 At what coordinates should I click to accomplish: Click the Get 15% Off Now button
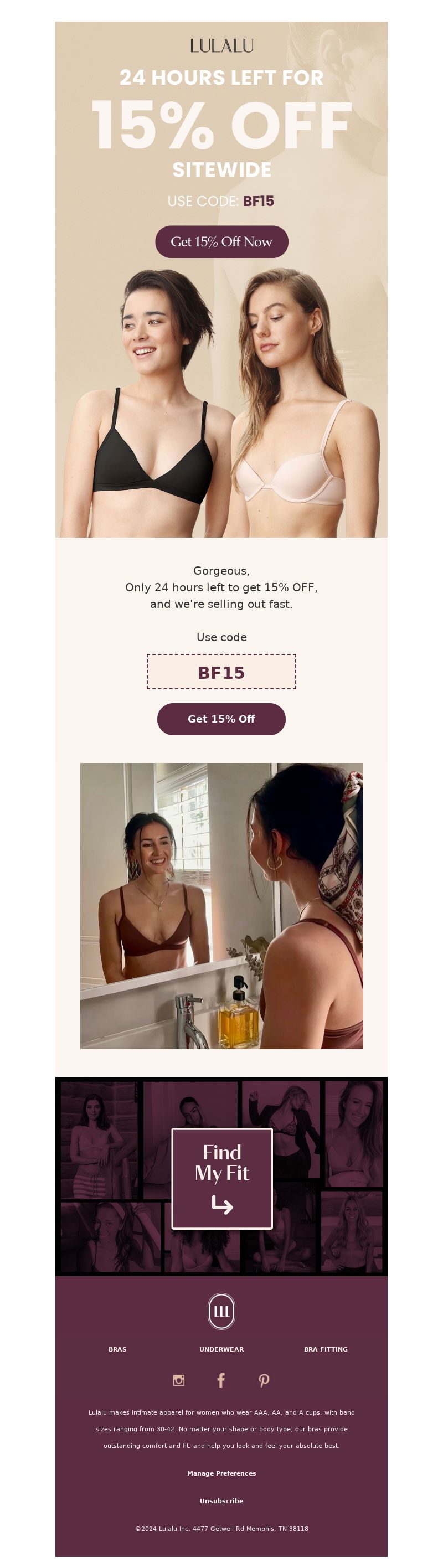pos(221,241)
